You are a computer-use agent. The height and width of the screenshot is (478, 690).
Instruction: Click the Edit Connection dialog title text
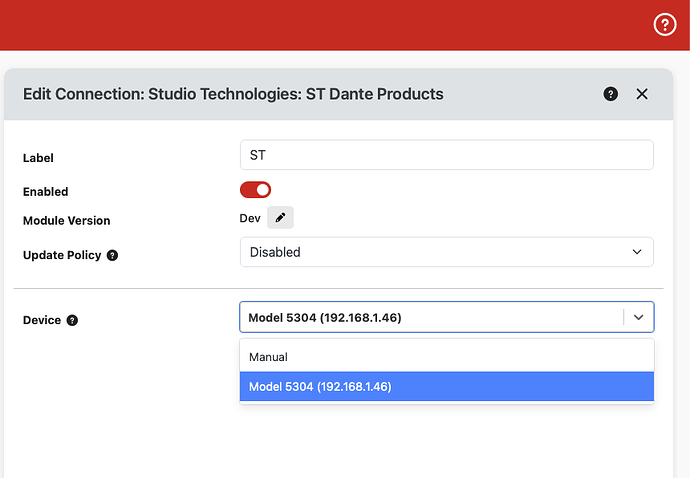233,94
